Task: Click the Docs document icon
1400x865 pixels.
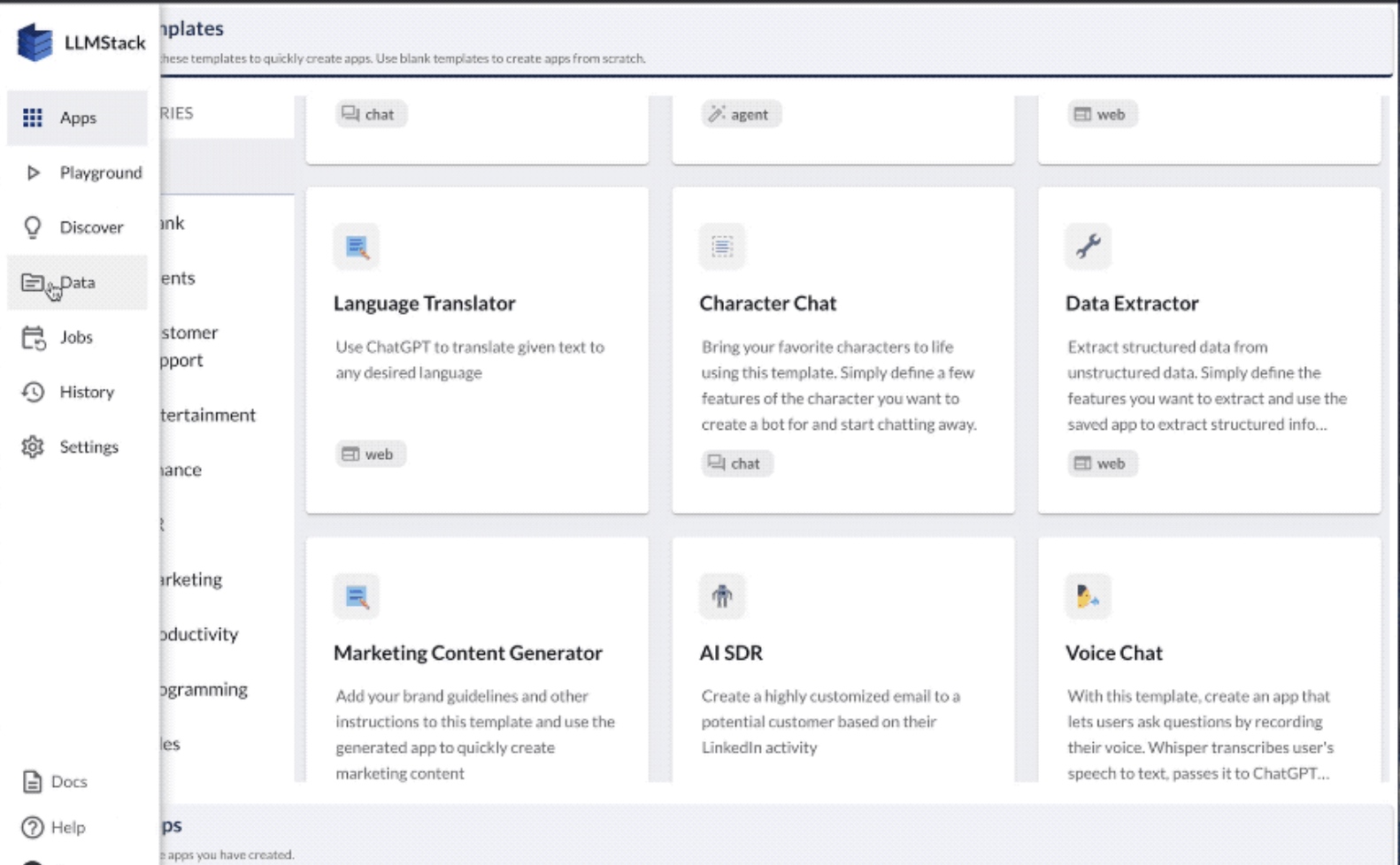Action: coord(33,782)
